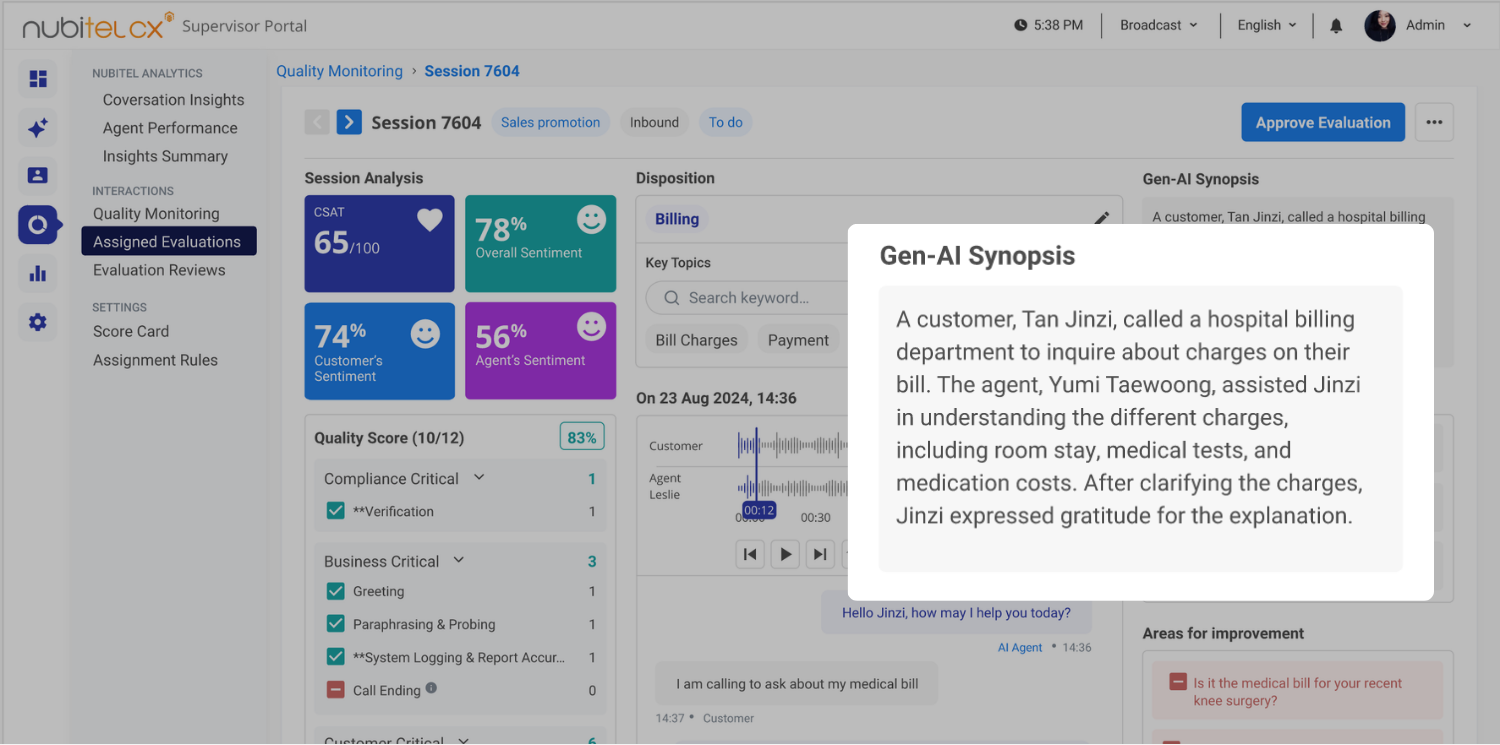Image resolution: width=1500 pixels, height=745 pixels.
Task: Uncheck the **Verification checkbox
Action: click(x=336, y=511)
